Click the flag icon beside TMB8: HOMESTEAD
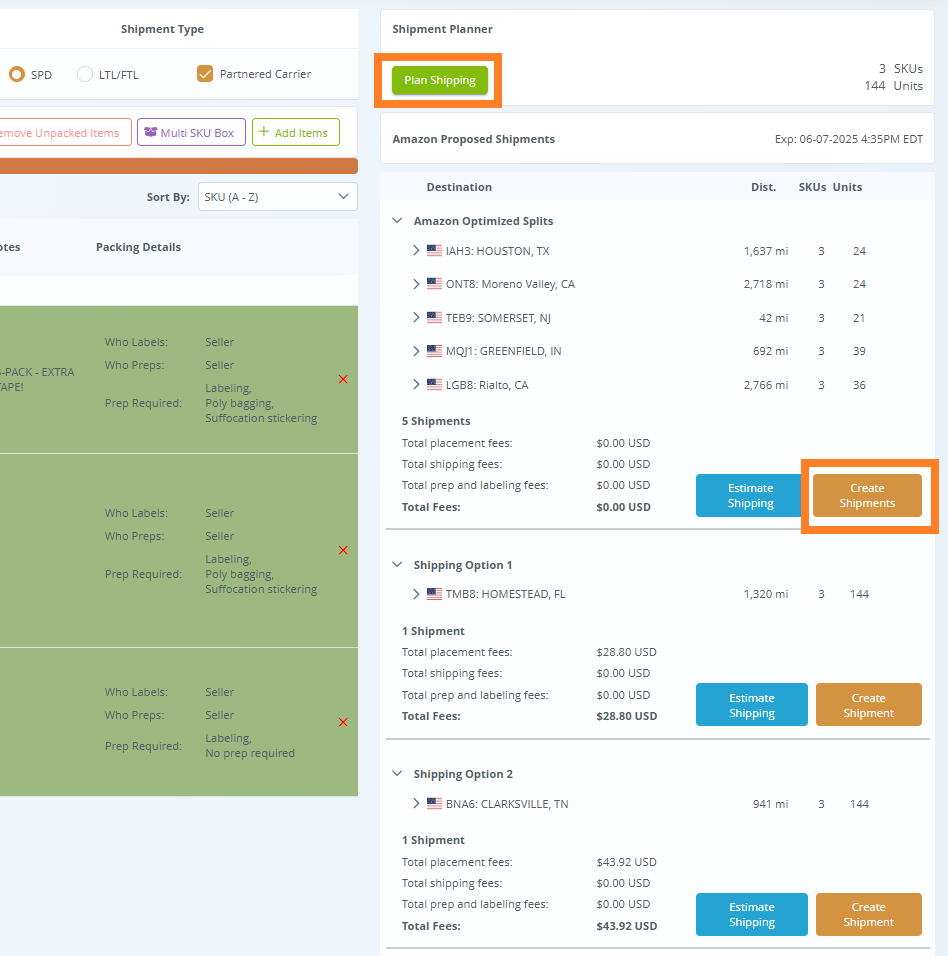948x956 pixels. [x=434, y=593]
